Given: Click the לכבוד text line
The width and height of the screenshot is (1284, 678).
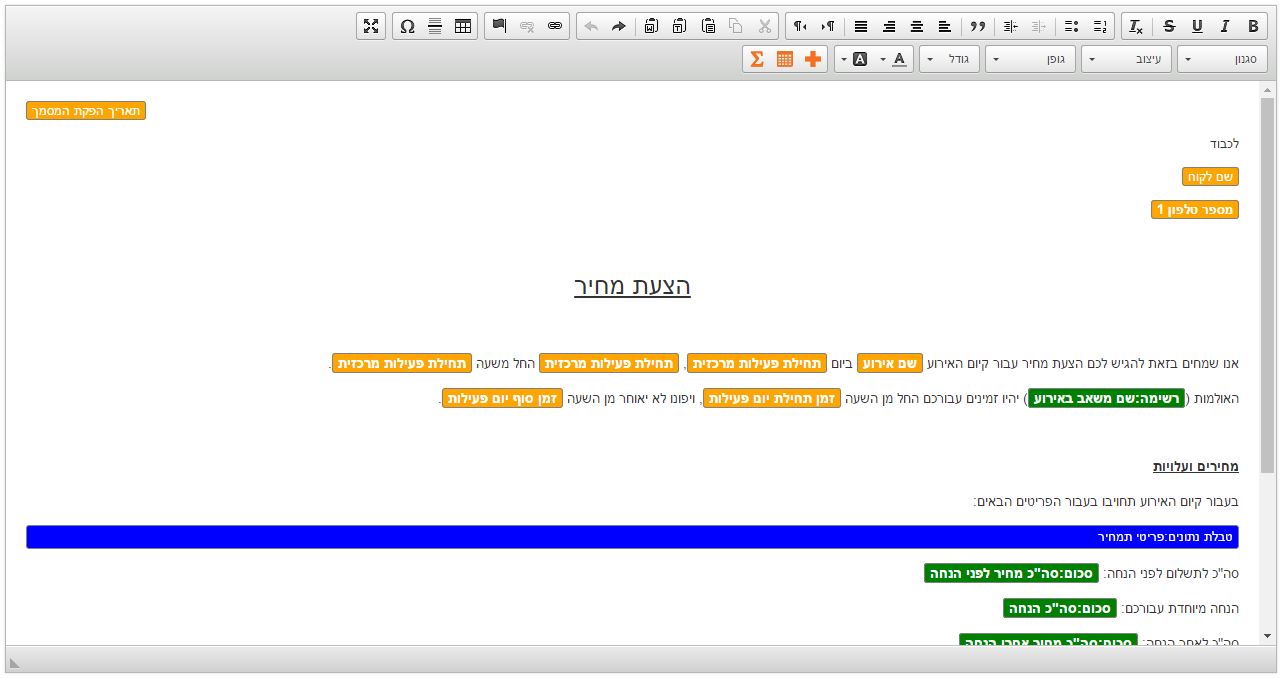Looking at the screenshot, I should click(x=1224, y=144).
